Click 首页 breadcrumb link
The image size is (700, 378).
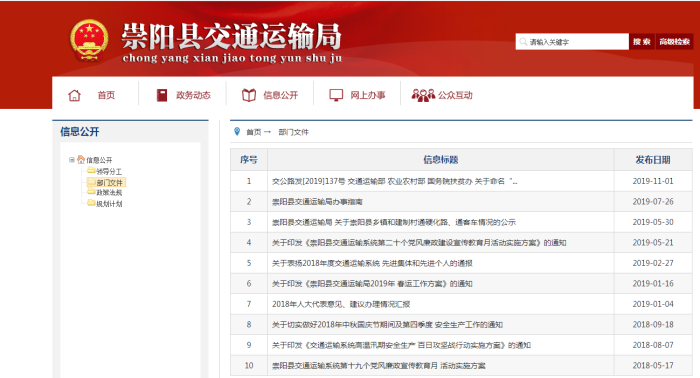click(253, 132)
